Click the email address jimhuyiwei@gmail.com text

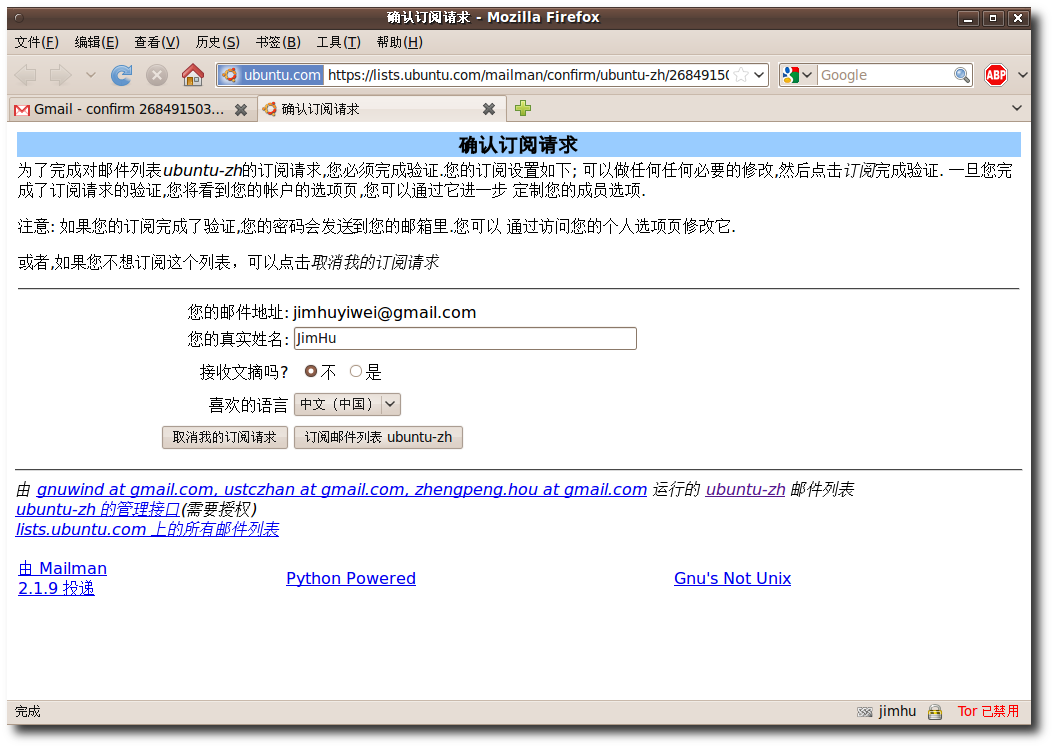click(x=384, y=313)
